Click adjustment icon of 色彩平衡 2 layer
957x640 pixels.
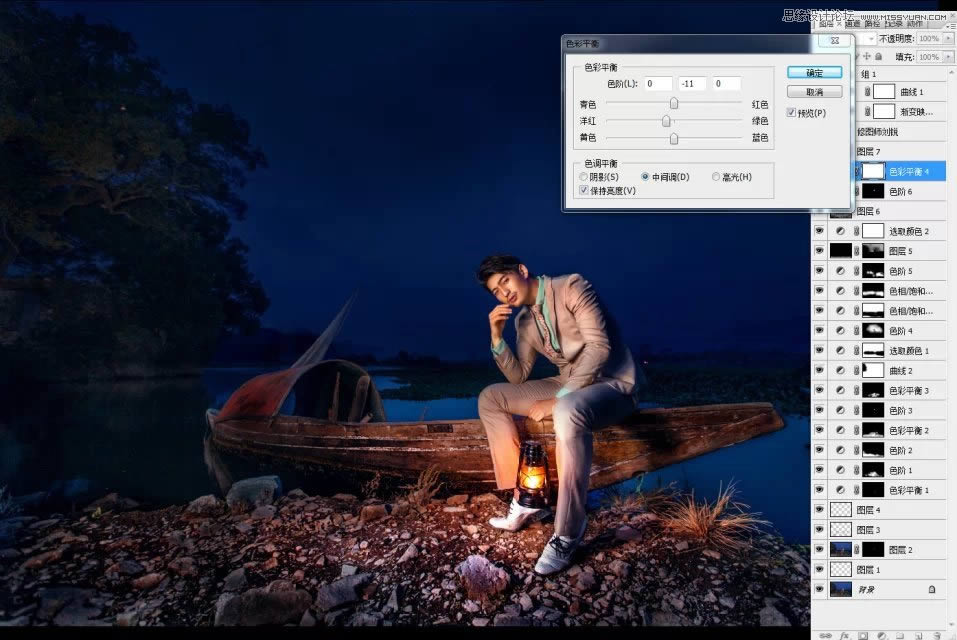[x=840, y=430]
